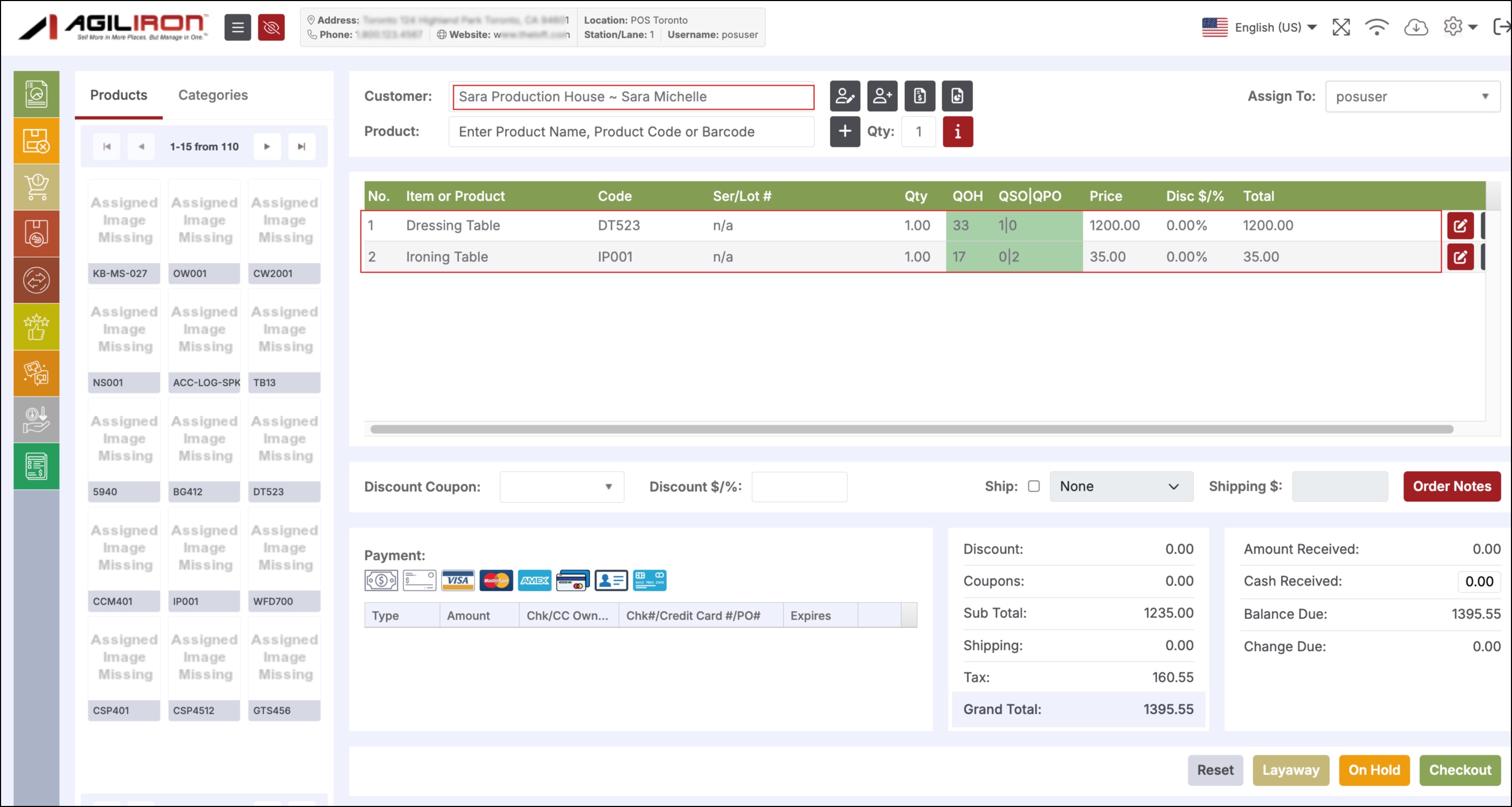1512x807 pixels.
Task: Select cash payment method icon
Action: (381, 581)
